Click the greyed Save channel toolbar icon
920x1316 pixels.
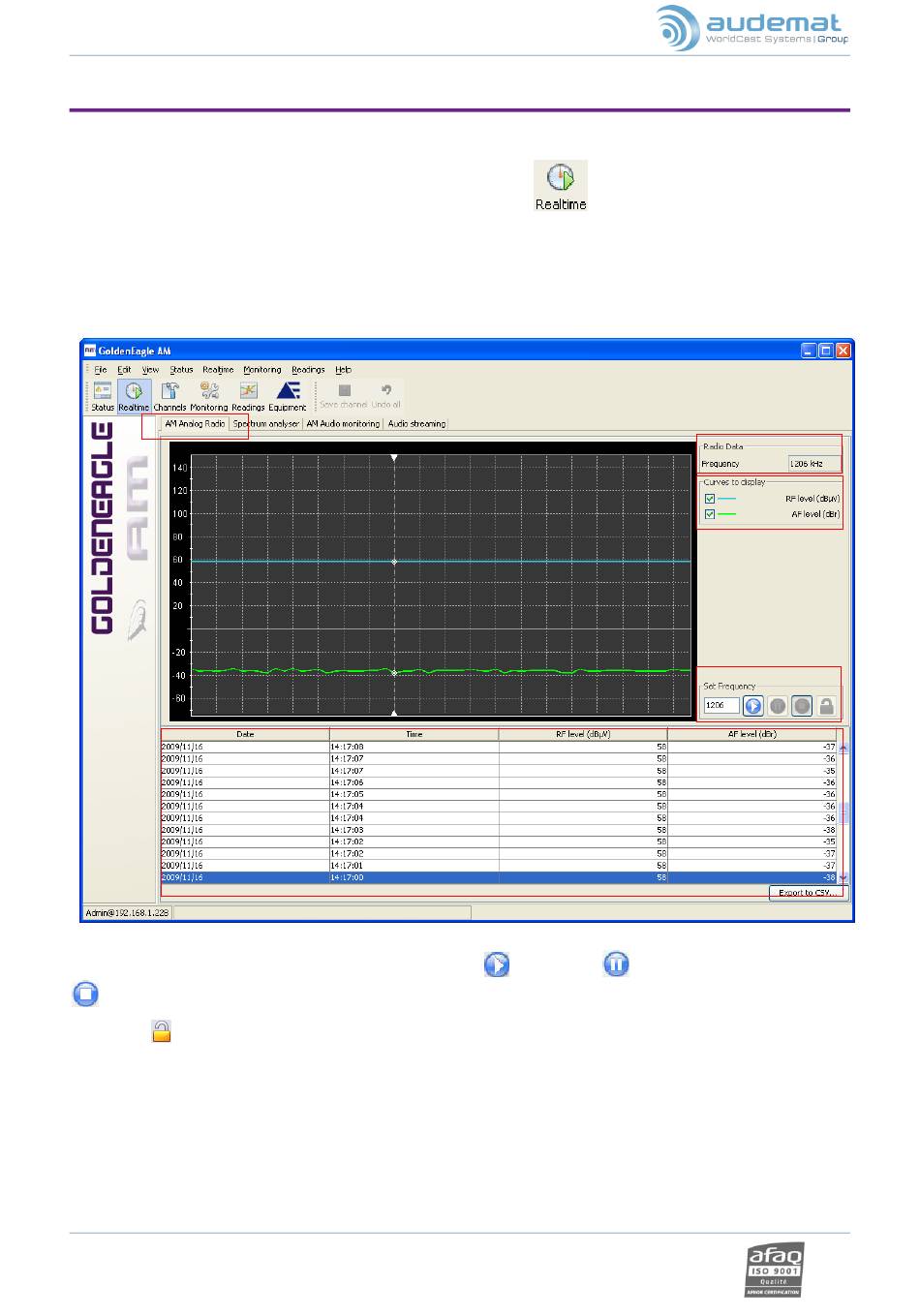[344, 395]
